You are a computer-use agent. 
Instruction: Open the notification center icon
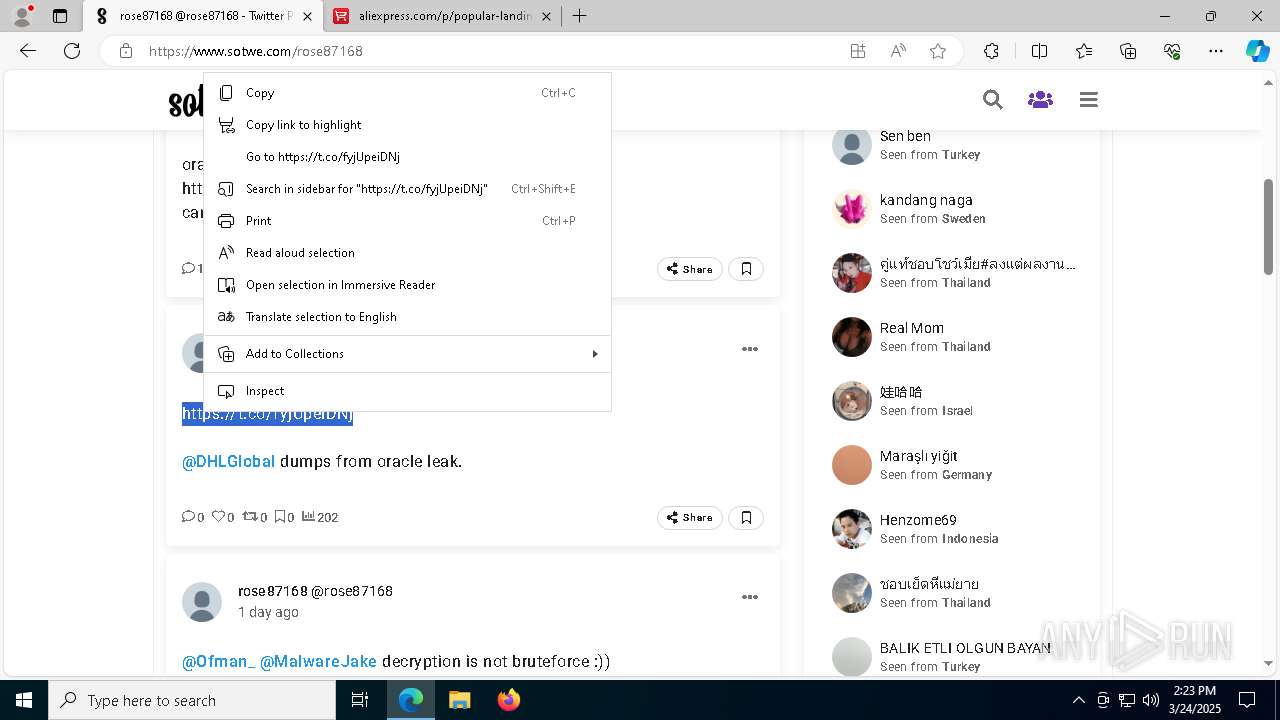[1247, 700]
